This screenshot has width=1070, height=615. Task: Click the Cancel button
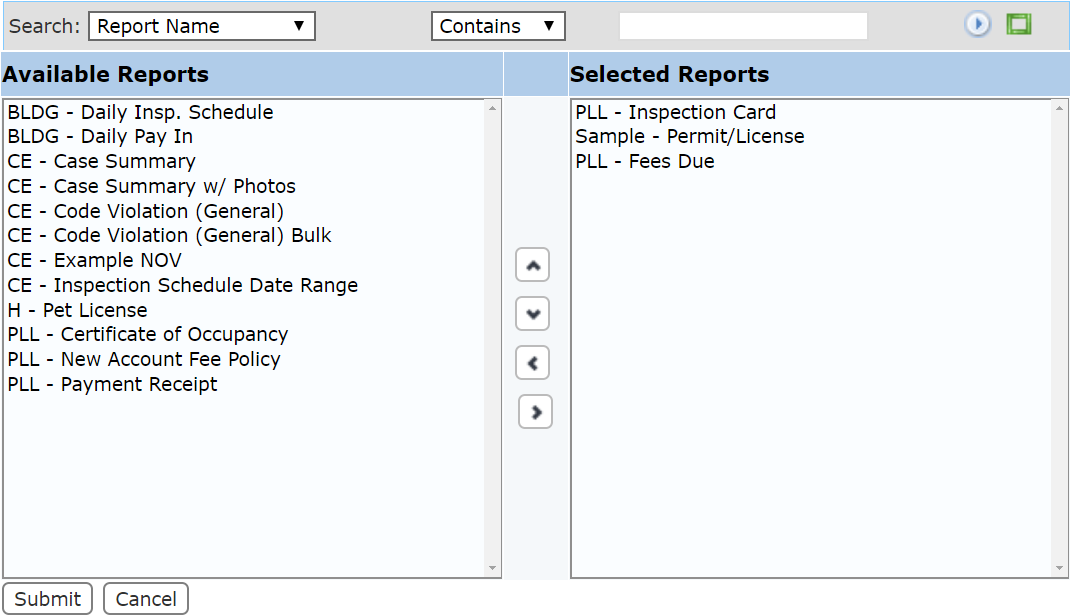tap(146, 599)
